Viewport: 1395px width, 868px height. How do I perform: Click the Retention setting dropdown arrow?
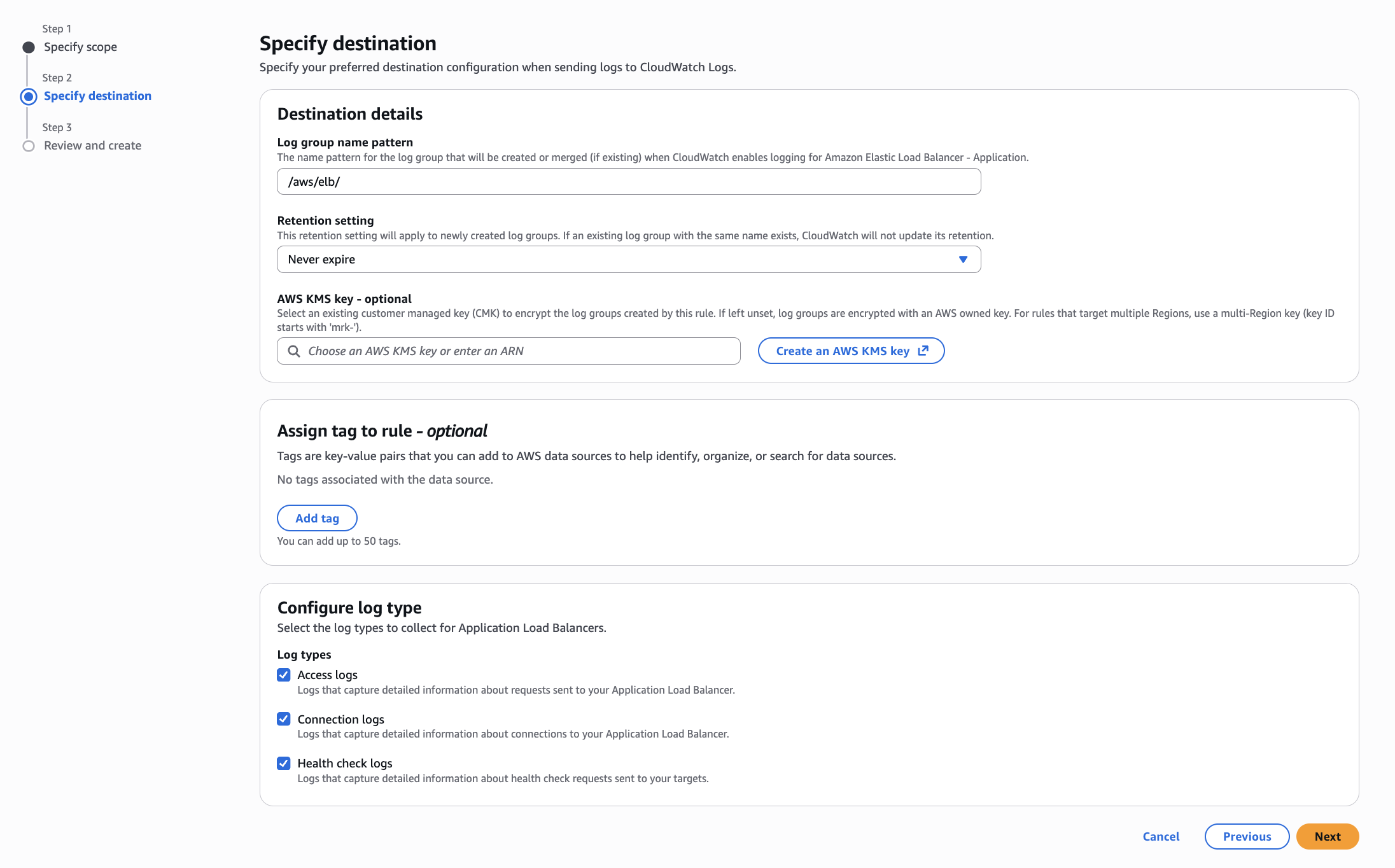pyautogui.click(x=963, y=260)
